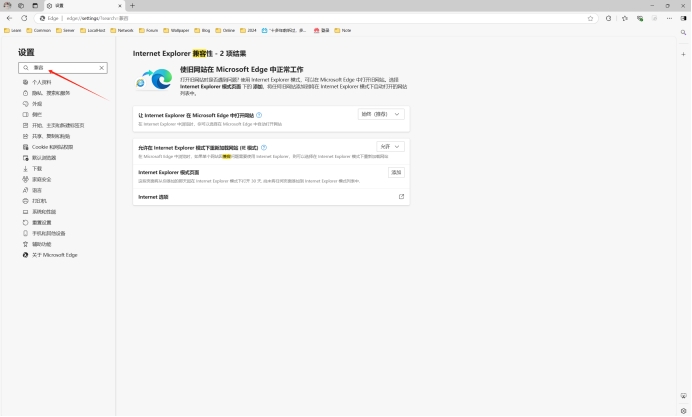The image size is (692, 417).
Task: Go to 系统和性能 settings
Action: click(45, 212)
